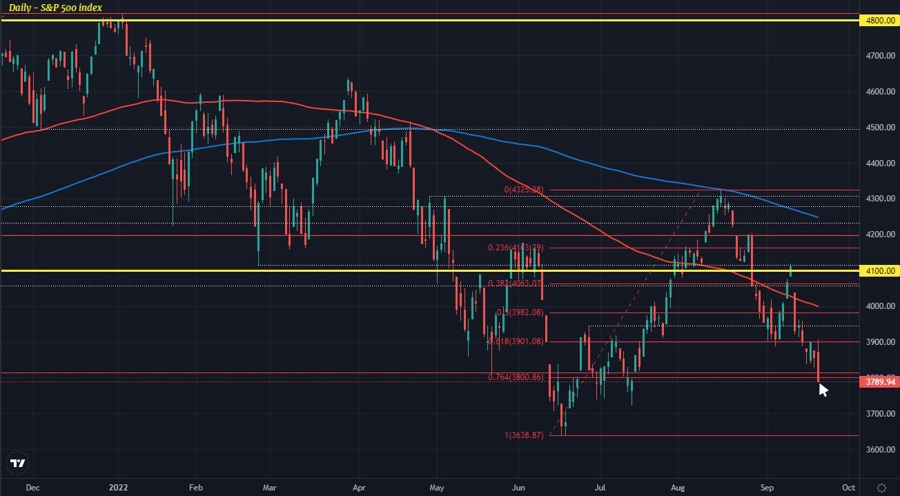Click the 4300.00 price axis value
900x496 pixels.
pyautogui.click(x=882, y=199)
